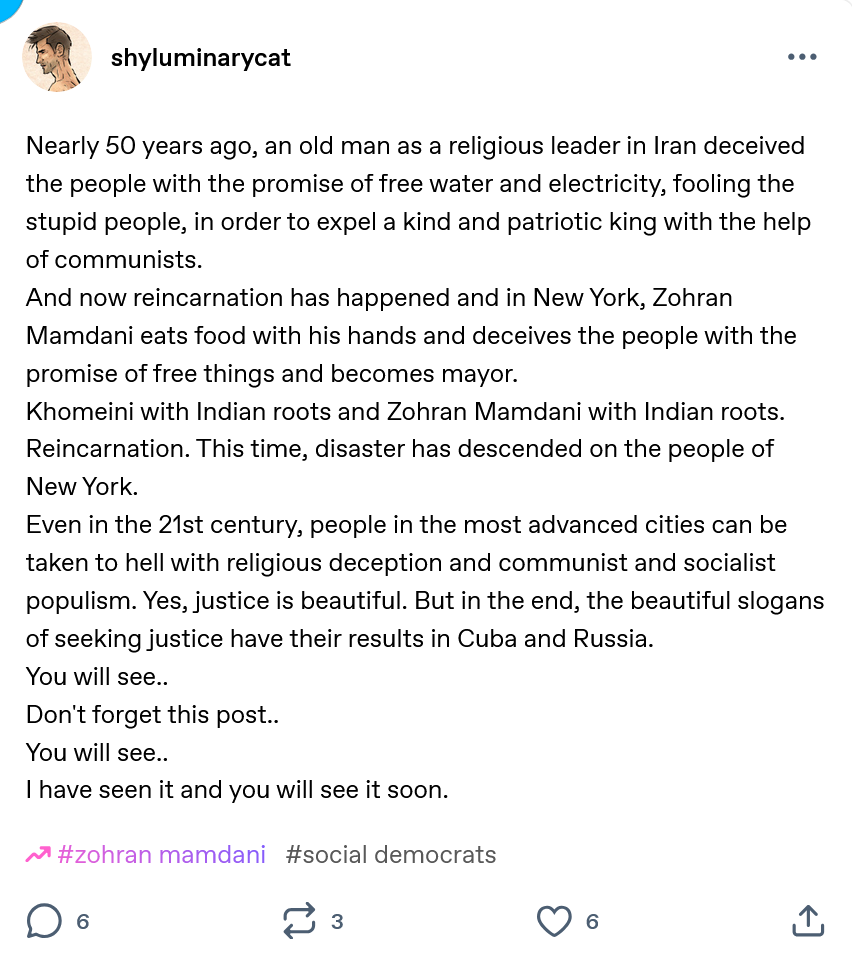Show the reblog count of 3

[337, 922]
